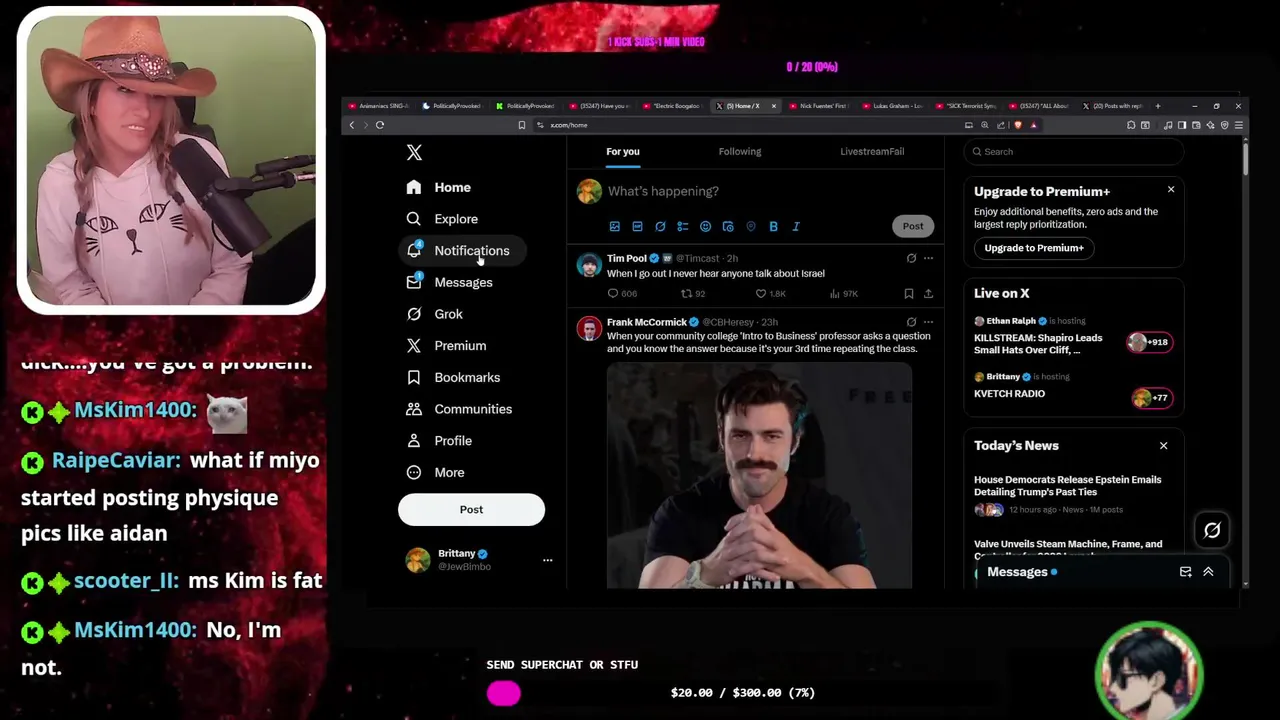Click the Grok icon in the composer toolbar

[x=660, y=227]
